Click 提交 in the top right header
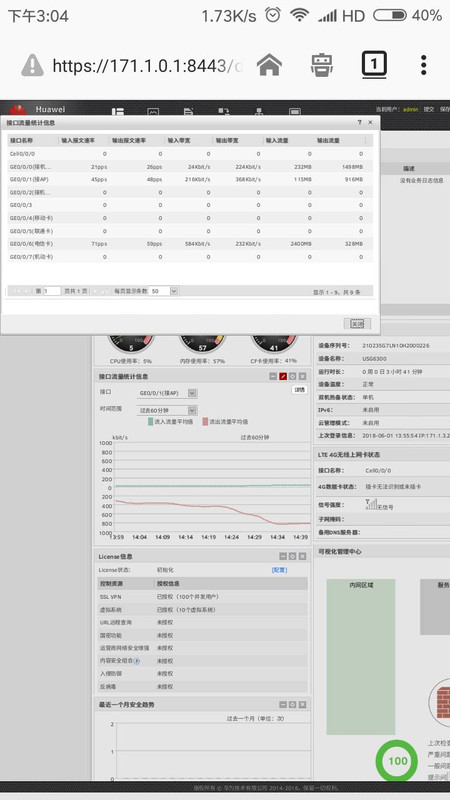The width and height of the screenshot is (450, 800). coord(428,109)
